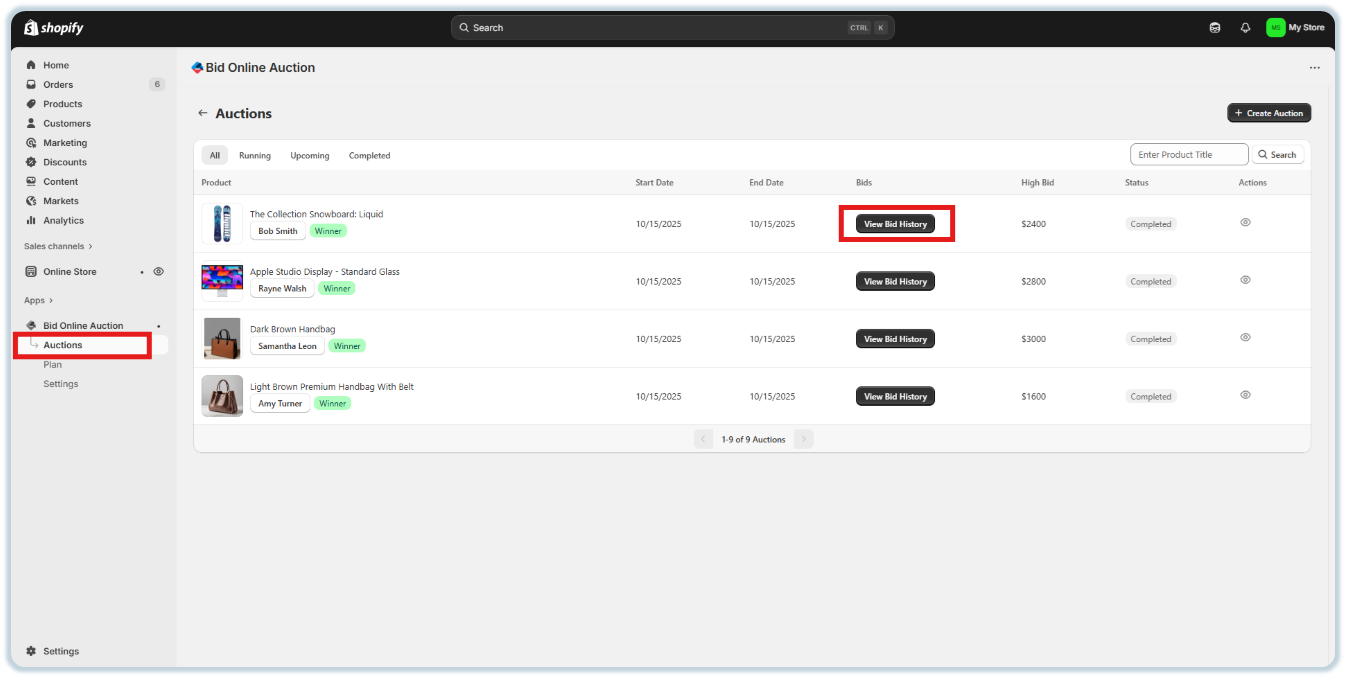Open Settings gear at bottom of sidebar
Screen dimensions: 1346x678
point(60,651)
